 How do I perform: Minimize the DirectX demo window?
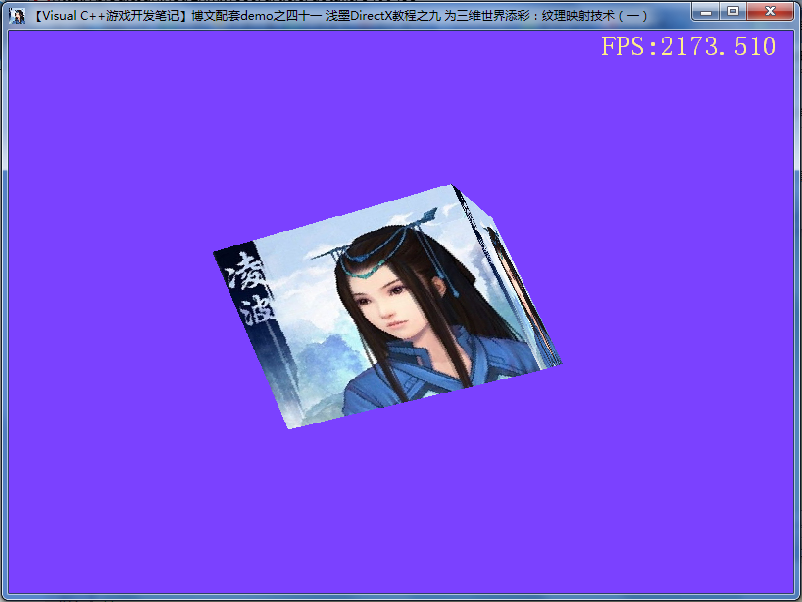(706, 11)
